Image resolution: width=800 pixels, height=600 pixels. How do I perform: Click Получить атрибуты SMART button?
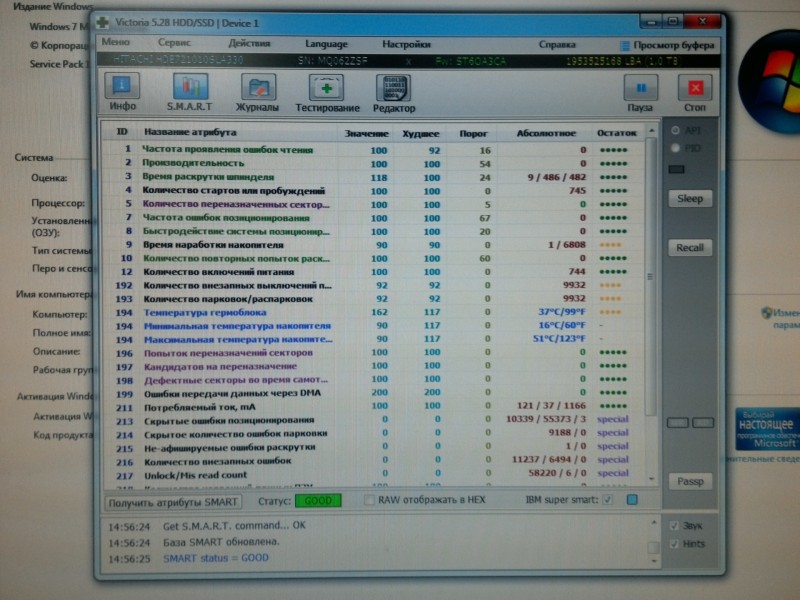(173, 502)
